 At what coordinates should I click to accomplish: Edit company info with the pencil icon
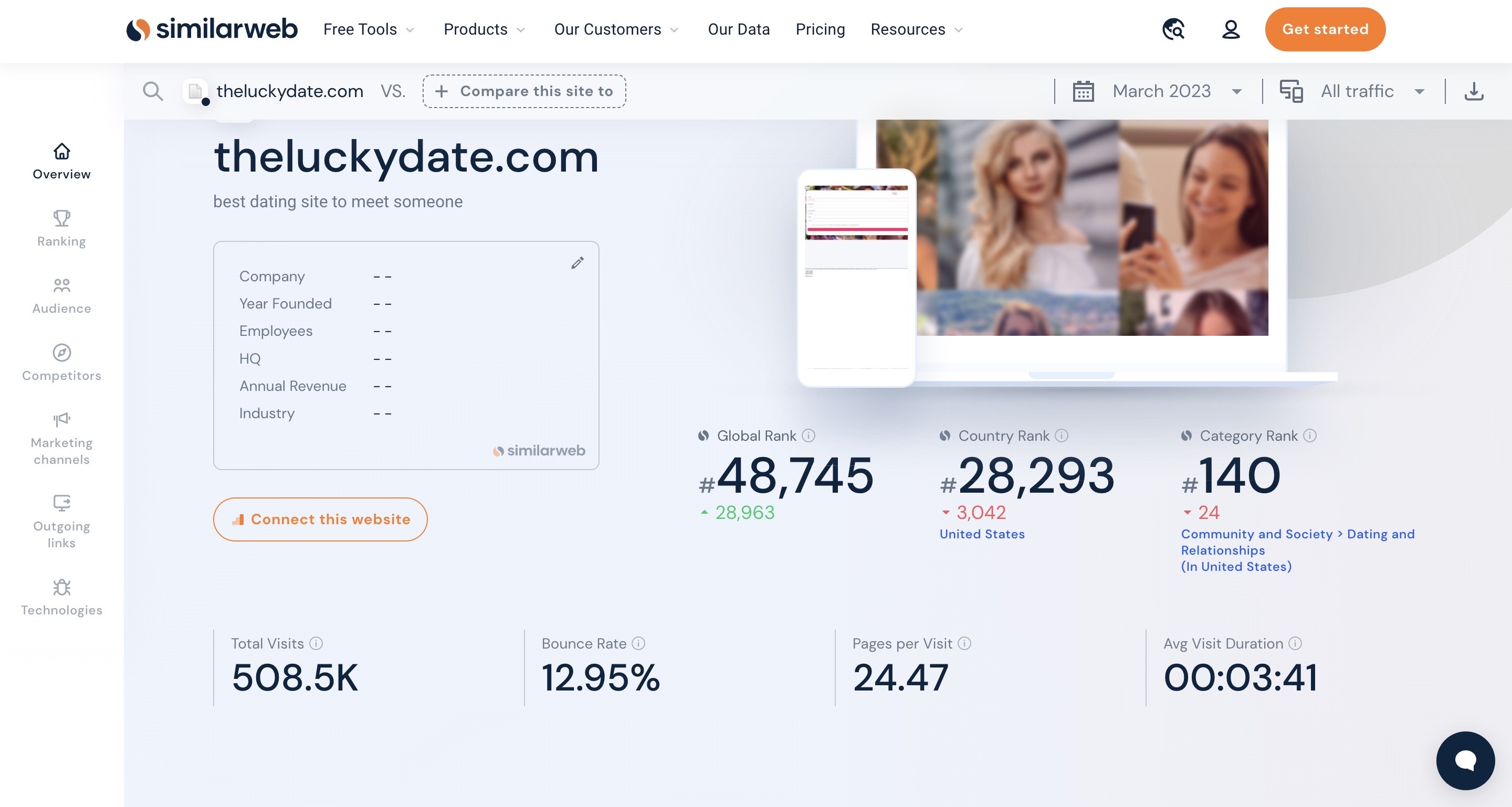[577, 263]
